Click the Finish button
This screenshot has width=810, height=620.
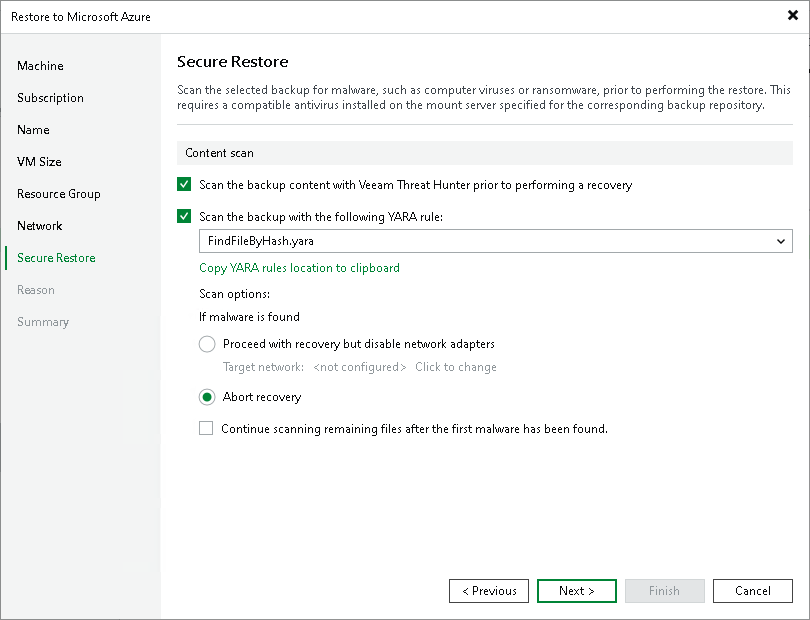664,591
